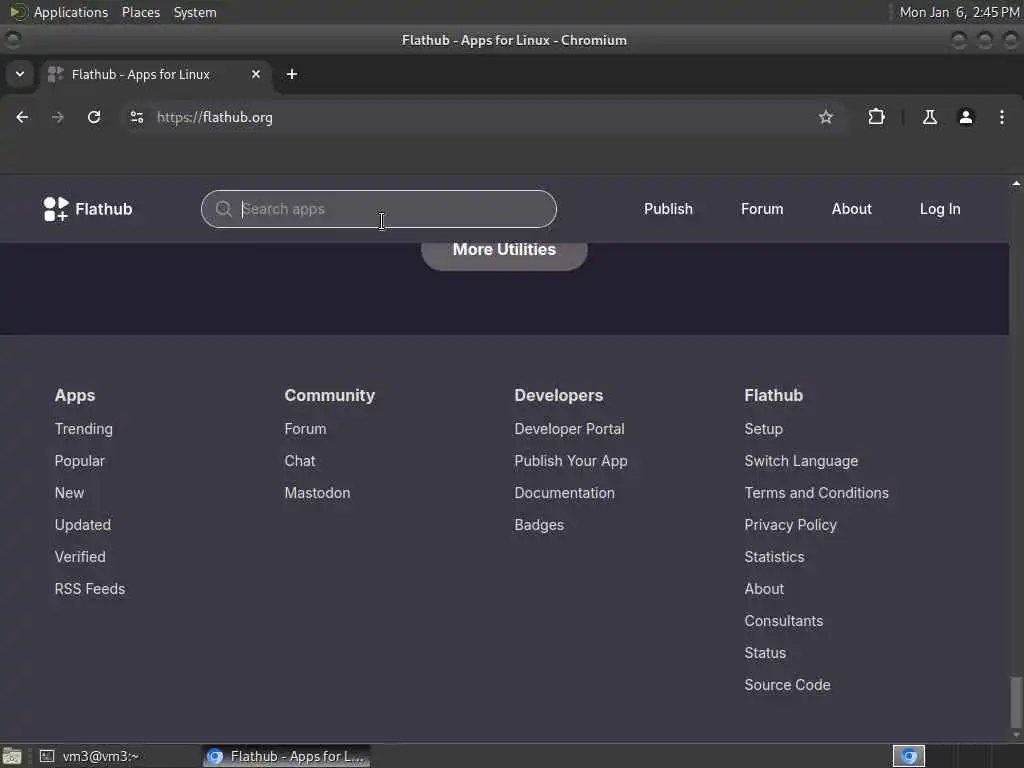The image size is (1024, 768).
Task: Click the page vertical scrollbar thumb
Action: point(1016,701)
